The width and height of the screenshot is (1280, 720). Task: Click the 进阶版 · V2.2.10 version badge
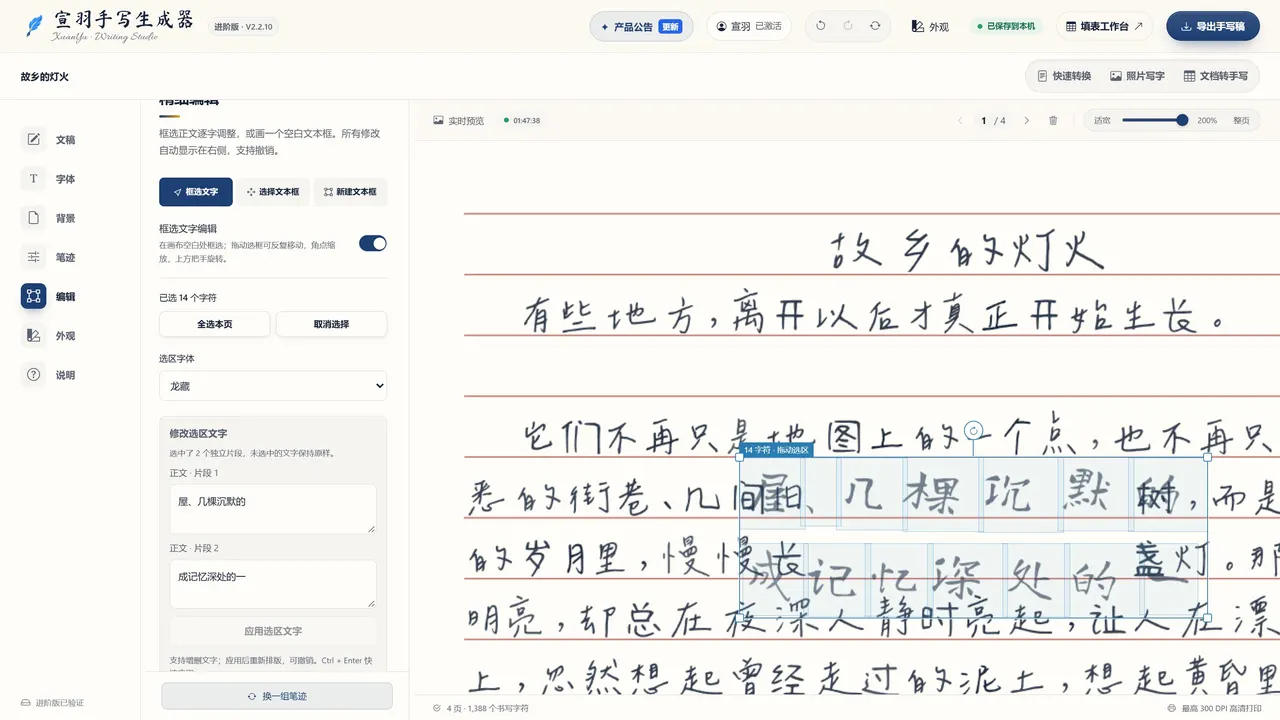(244, 27)
